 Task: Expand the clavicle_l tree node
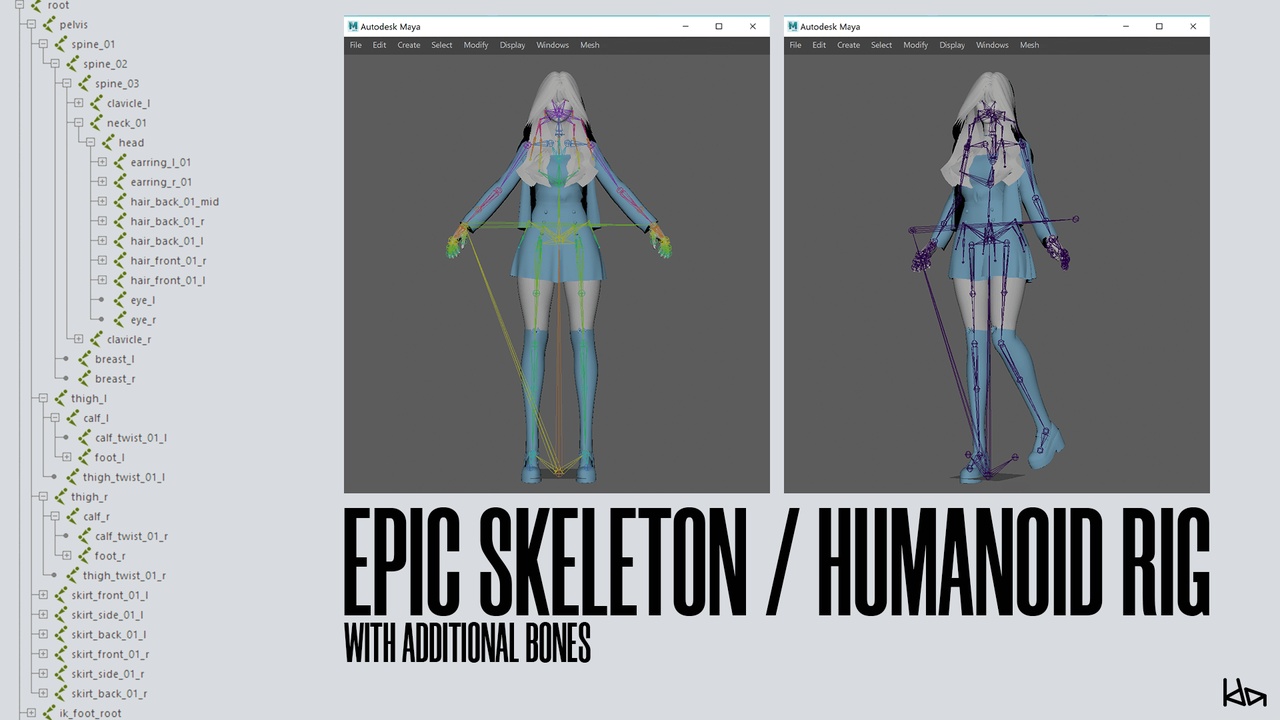(78, 103)
